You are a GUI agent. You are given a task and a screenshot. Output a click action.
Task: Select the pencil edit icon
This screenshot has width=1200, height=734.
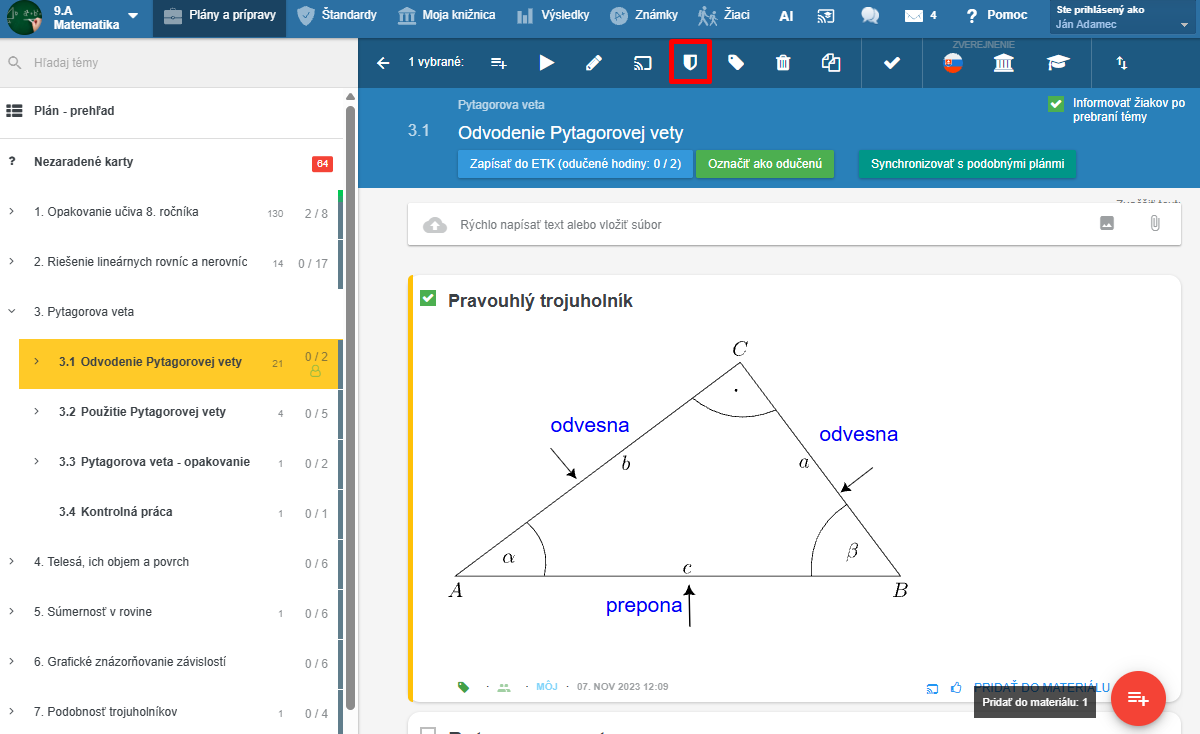pos(594,63)
